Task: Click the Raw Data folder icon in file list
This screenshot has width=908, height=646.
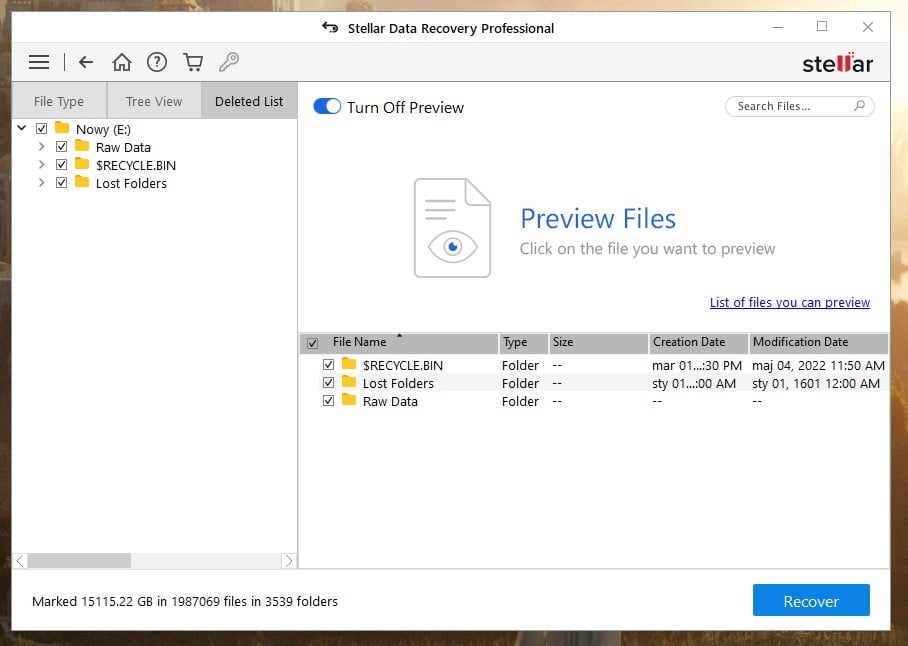Action: [x=349, y=400]
